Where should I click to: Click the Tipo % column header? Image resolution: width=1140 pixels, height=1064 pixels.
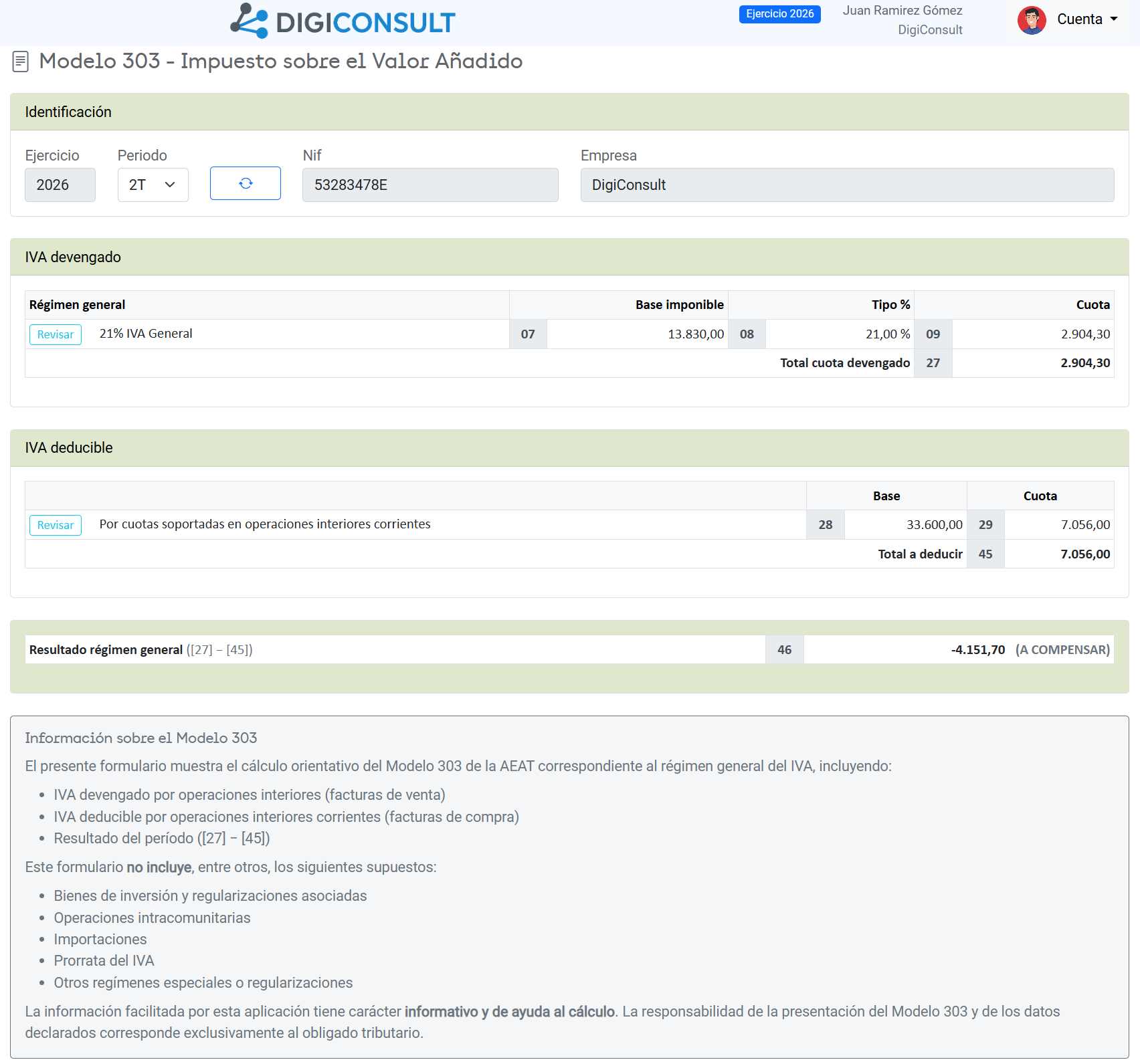coord(890,305)
